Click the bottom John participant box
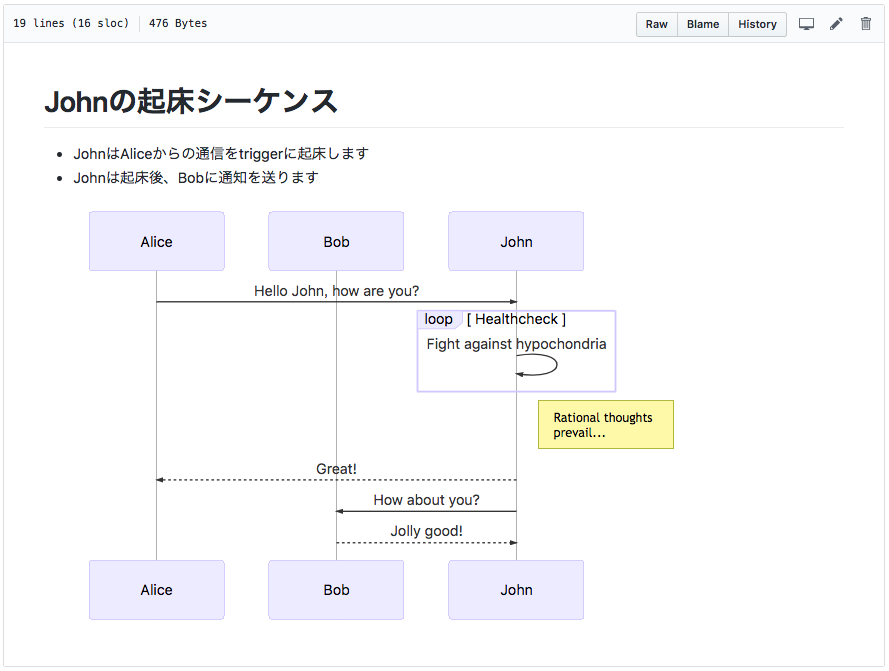 click(516, 590)
